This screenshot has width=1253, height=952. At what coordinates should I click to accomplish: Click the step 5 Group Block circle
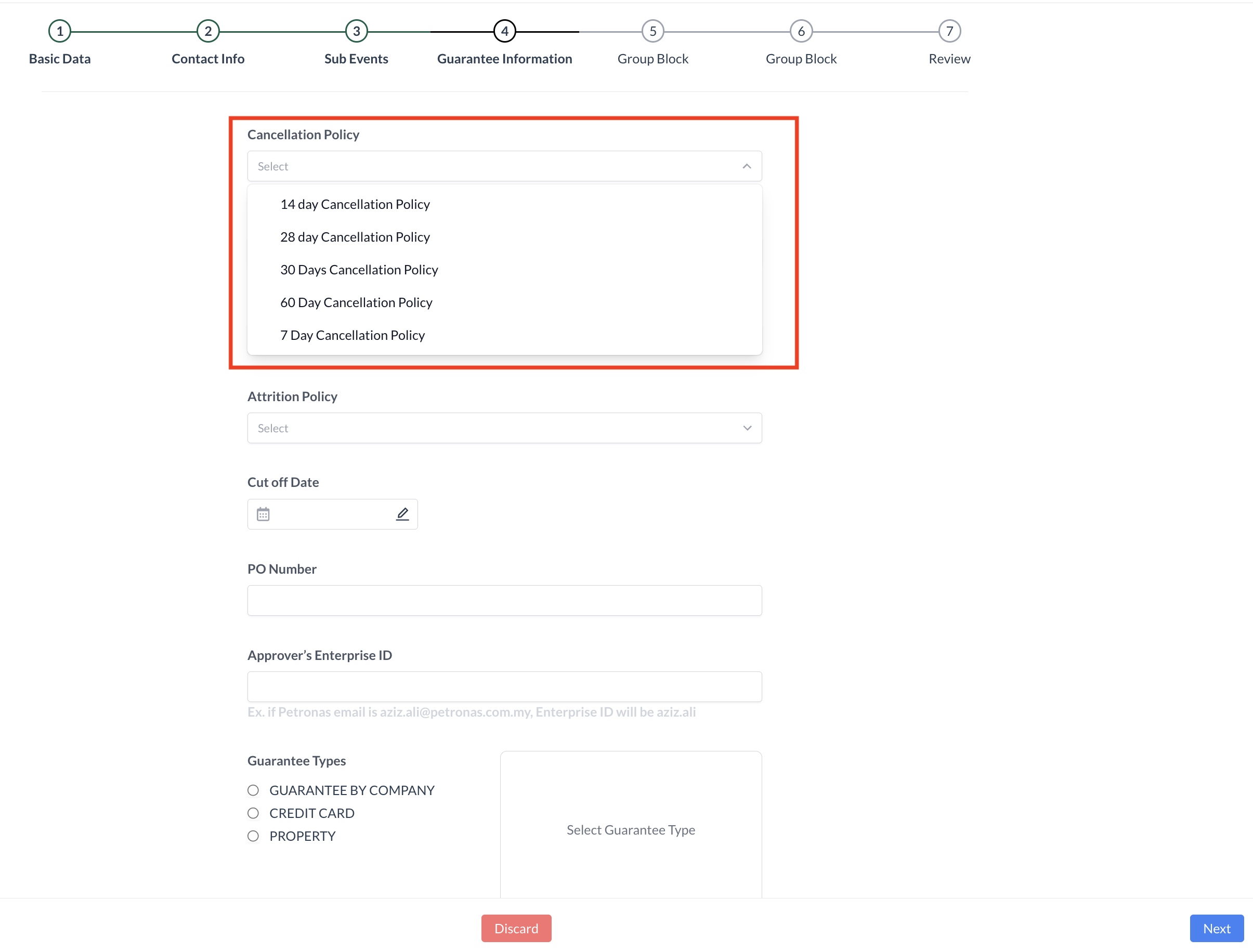652,32
